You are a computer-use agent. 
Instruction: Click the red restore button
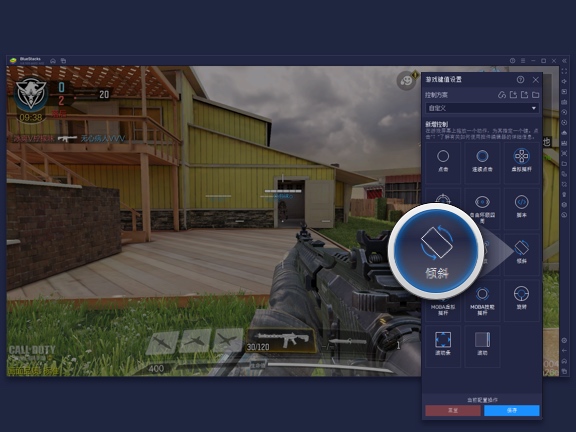(453, 411)
